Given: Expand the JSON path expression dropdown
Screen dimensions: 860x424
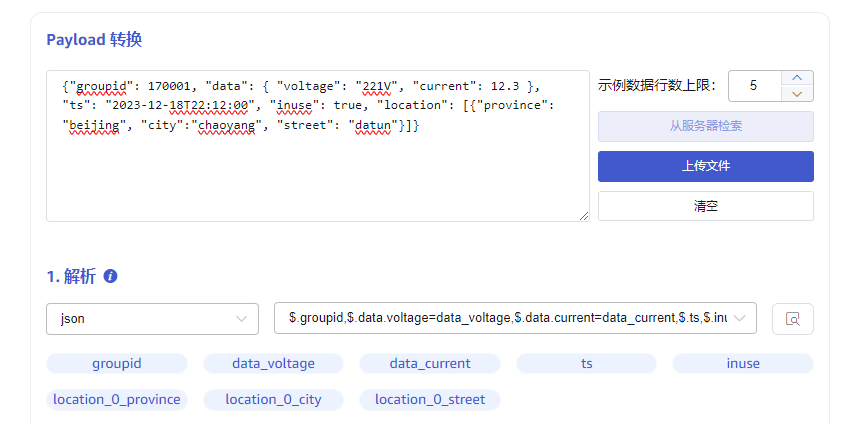Looking at the screenshot, I should point(515,318).
